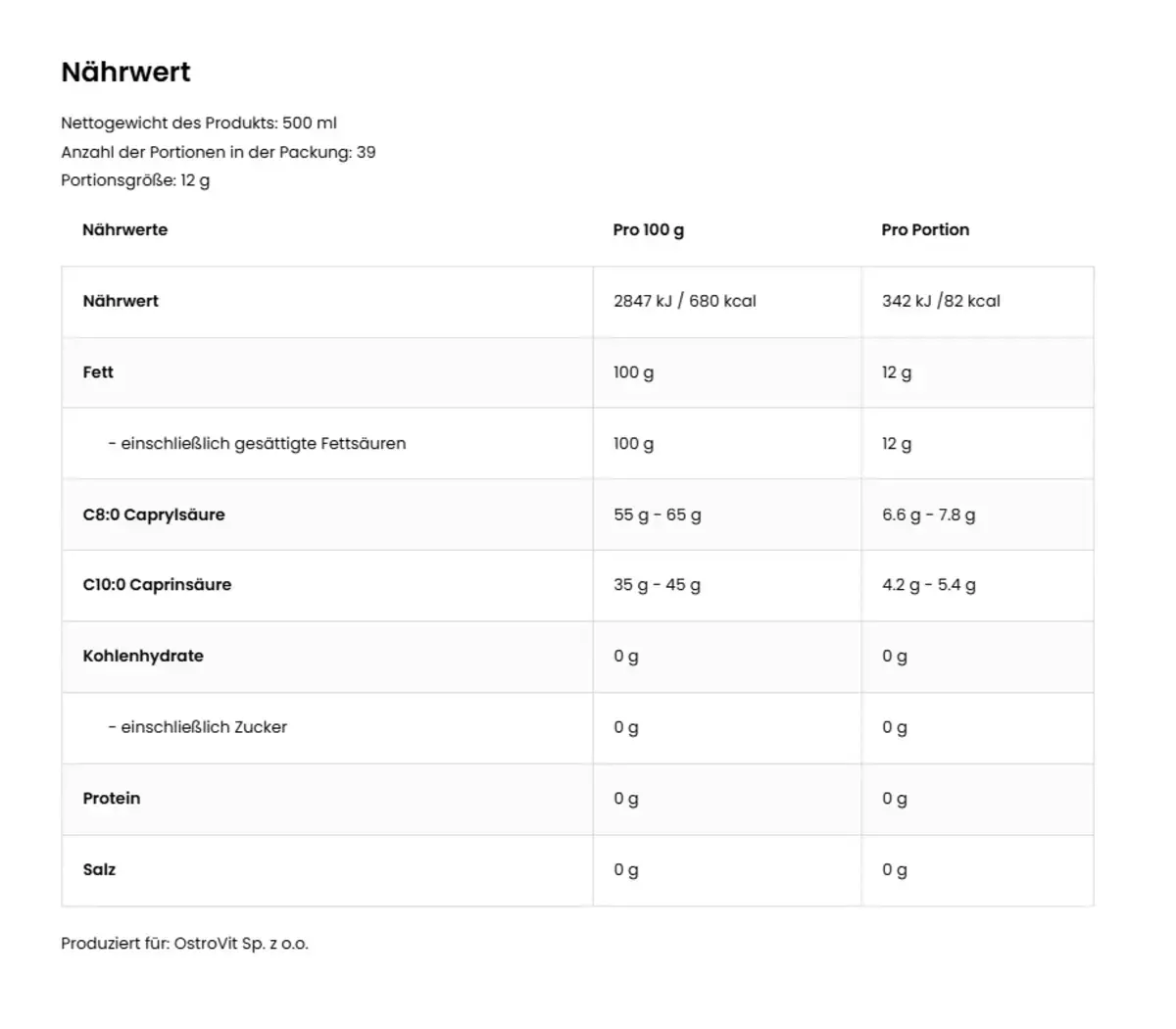Click the Pro Portion column header
The height and width of the screenshot is (1029, 1176).
pyautogui.click(x=925, y=229)
